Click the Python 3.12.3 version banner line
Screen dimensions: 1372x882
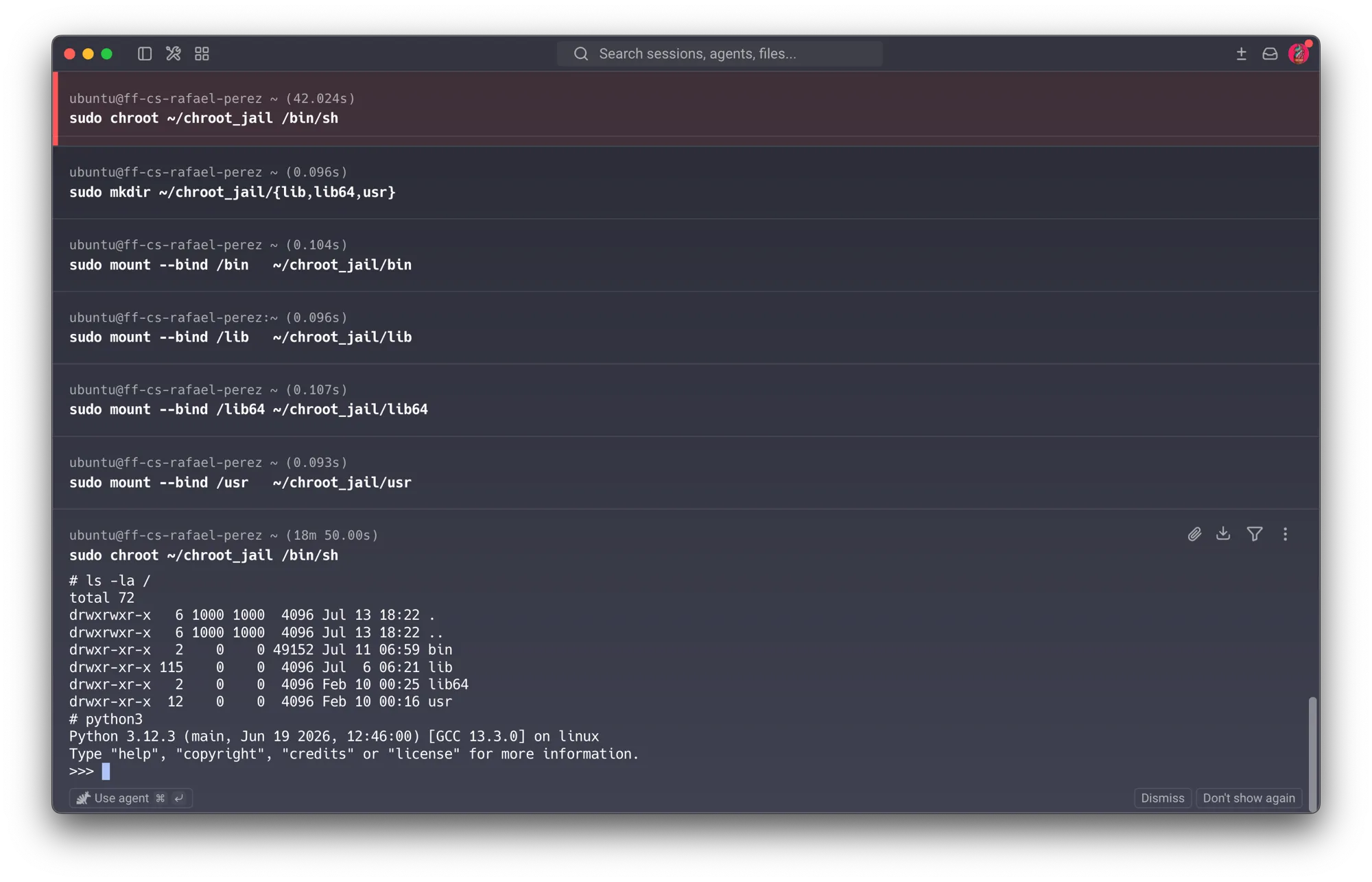point(334,737)
